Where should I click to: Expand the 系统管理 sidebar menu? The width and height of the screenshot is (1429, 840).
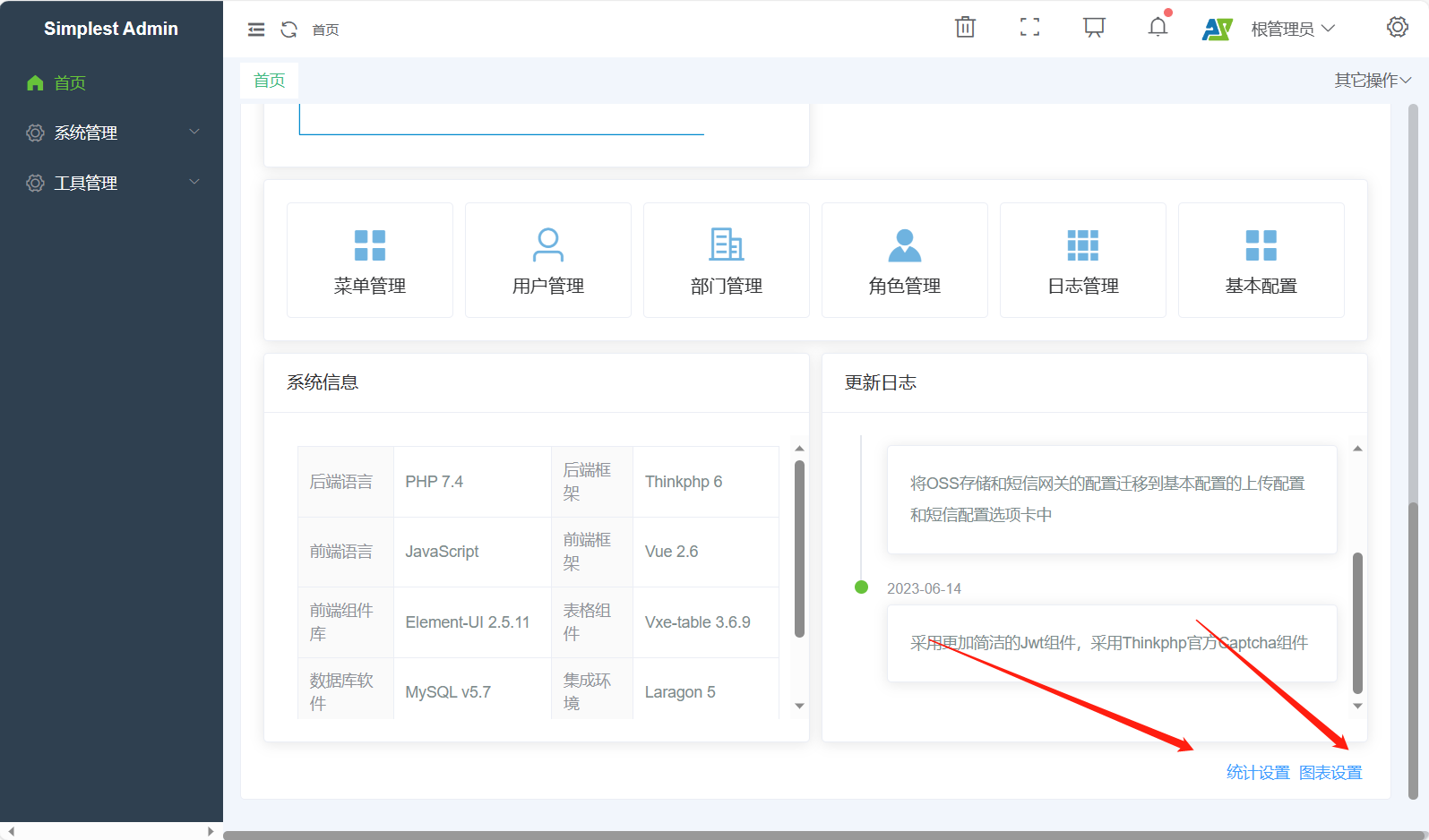pos(111,133)
